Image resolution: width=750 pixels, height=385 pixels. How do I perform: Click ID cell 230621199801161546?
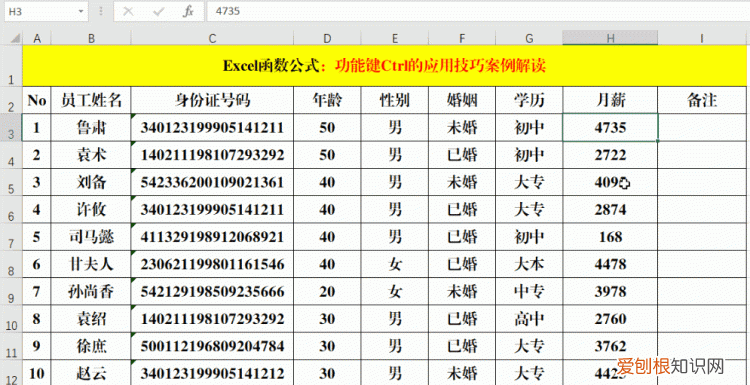(212, 264)
